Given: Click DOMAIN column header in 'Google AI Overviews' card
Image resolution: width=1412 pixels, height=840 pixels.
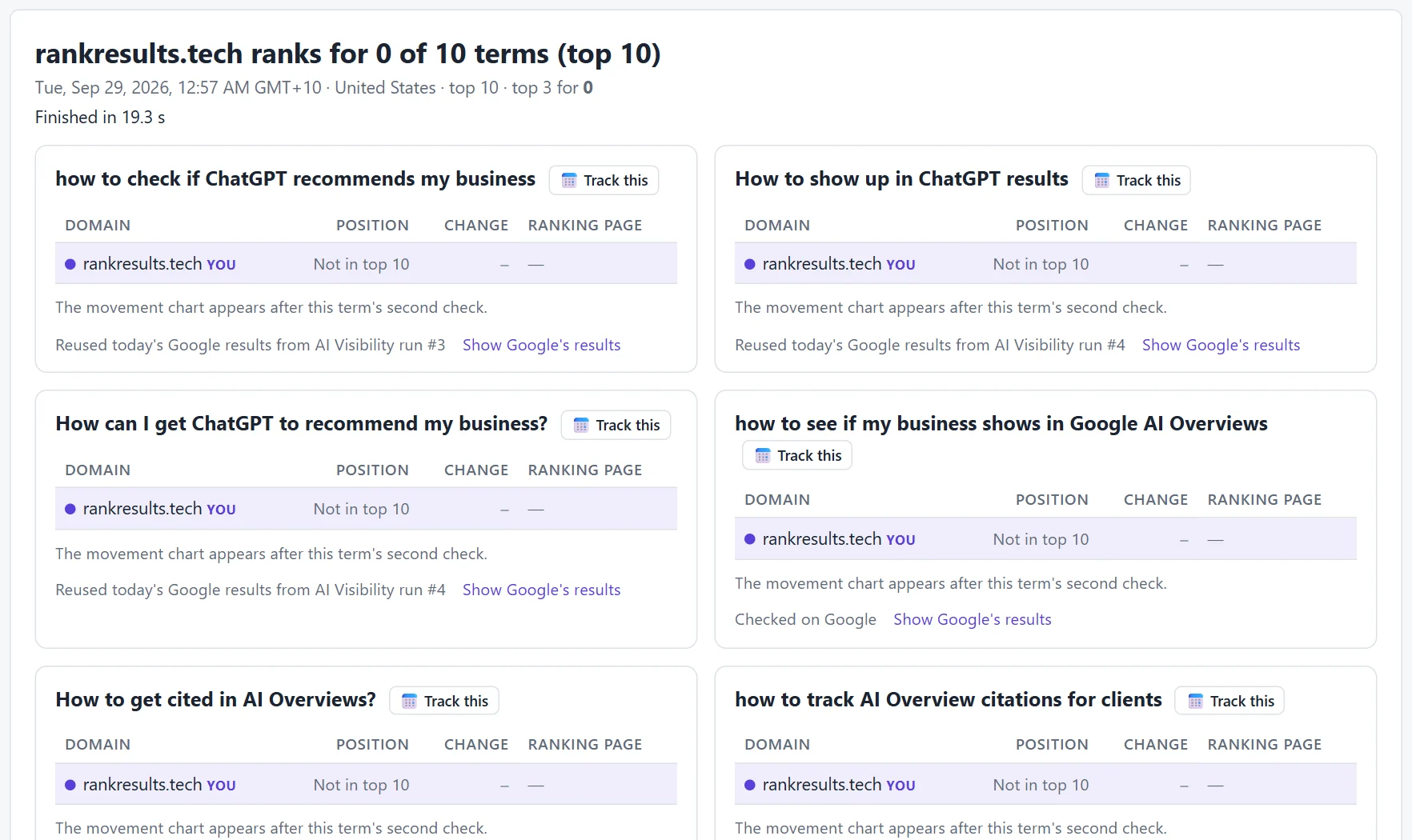Looking at the screenshot, I should point(777,500).
